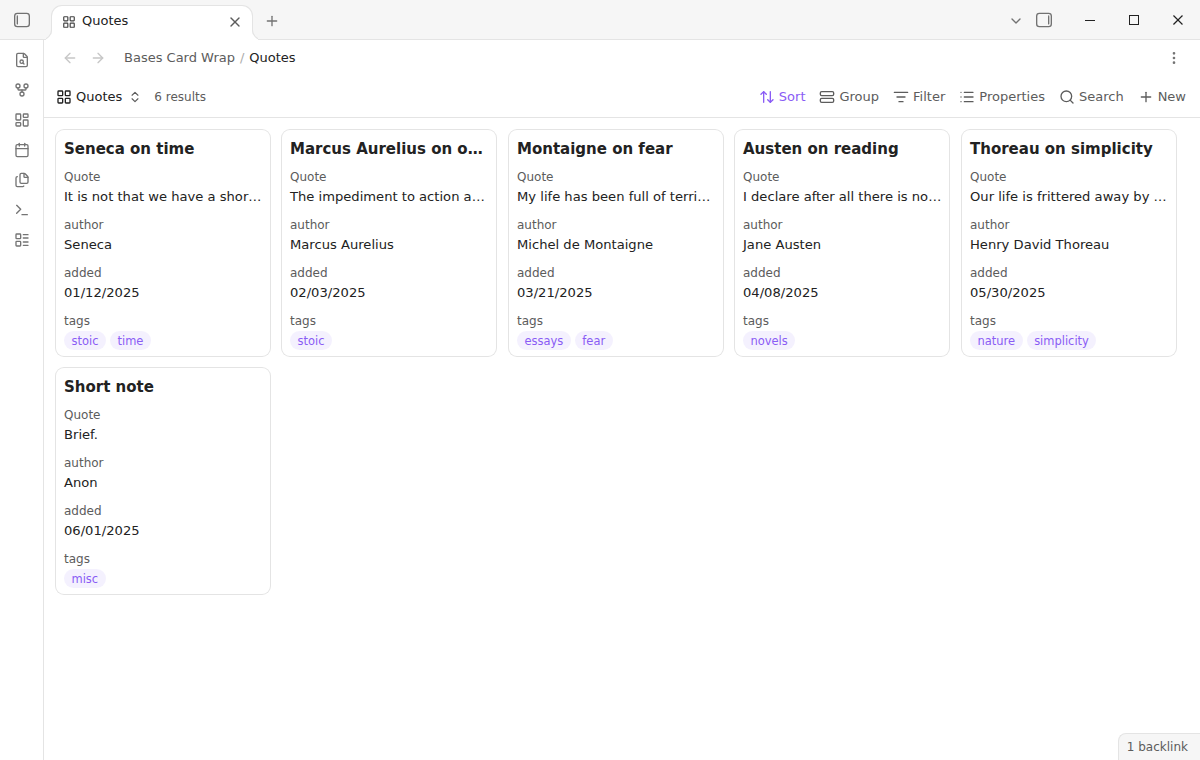The height and width of the screenshot is (760, 1200).
Task: Open the Sort options
Action: (x=782, y=97)
